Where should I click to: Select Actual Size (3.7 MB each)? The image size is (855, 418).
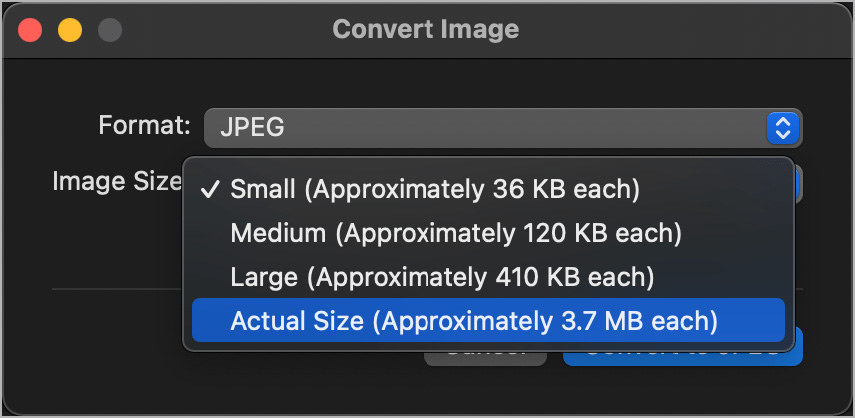point(474,321)
